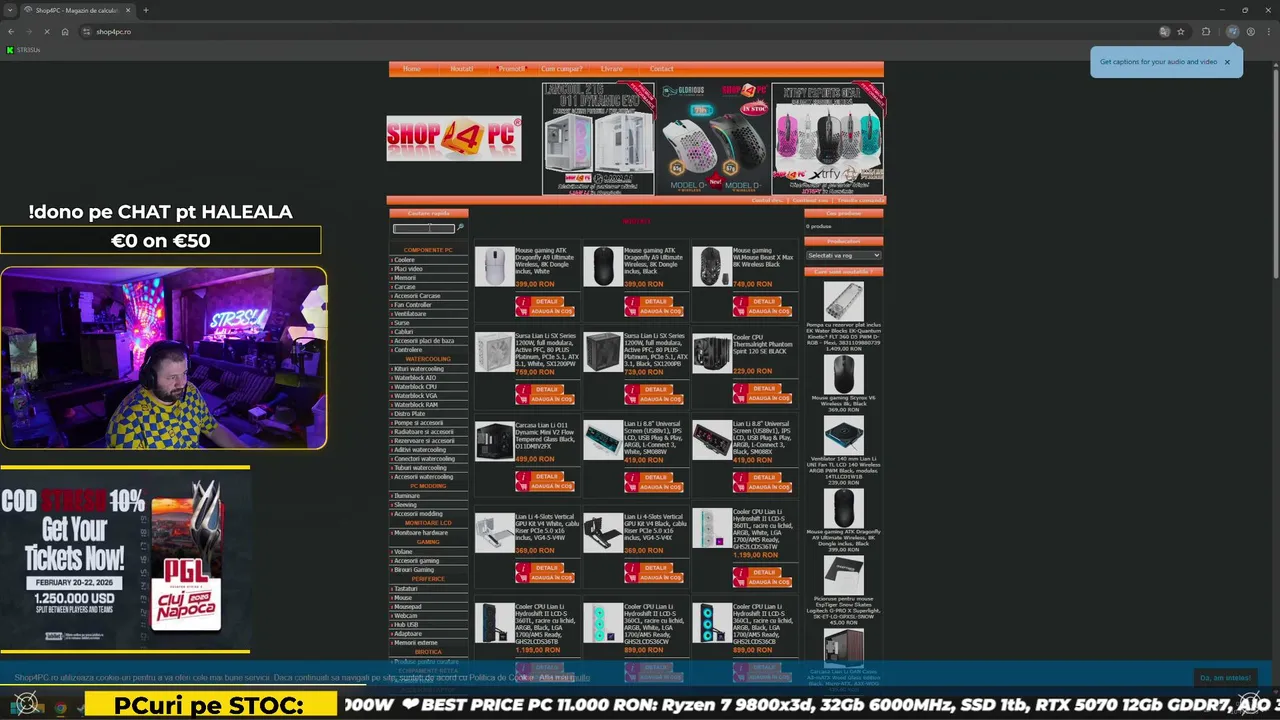Viewport: 1280px width, 720px height.
Task: Open the media control icon in toolbar
Action: pos(1233,32)
